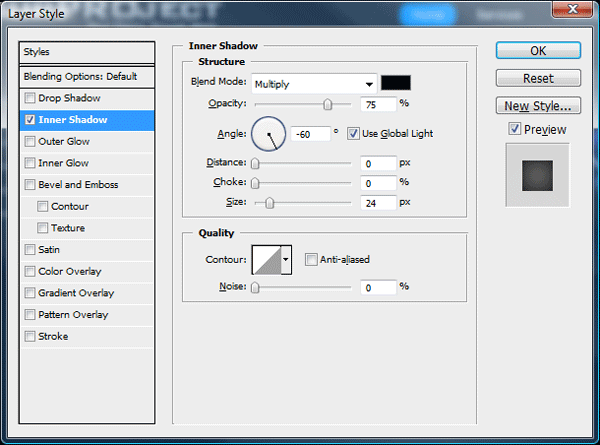
Task: Enable the Gradient Overlay checkbox
Action: click(x=29, y=293)
